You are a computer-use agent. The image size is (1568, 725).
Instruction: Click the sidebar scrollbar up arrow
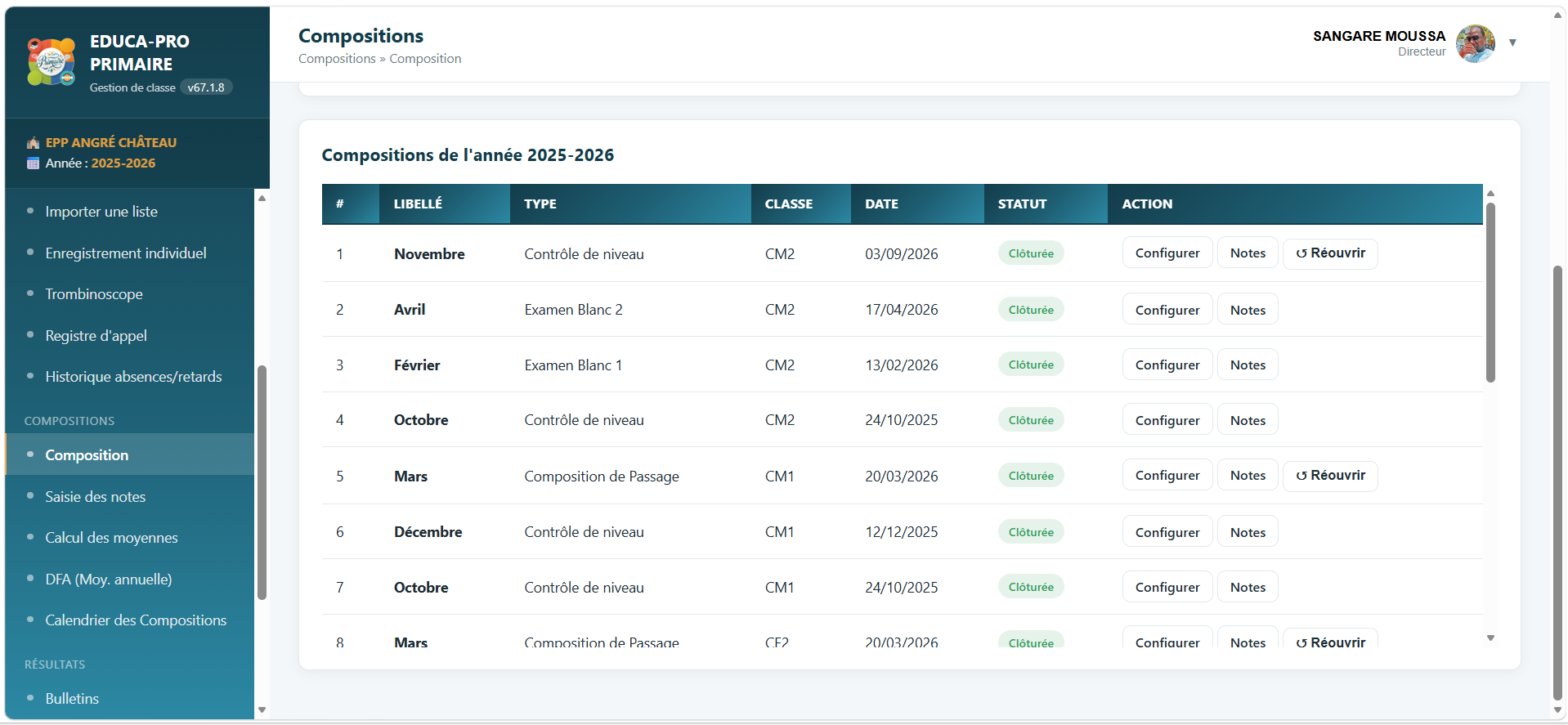[x=262, y=198]
